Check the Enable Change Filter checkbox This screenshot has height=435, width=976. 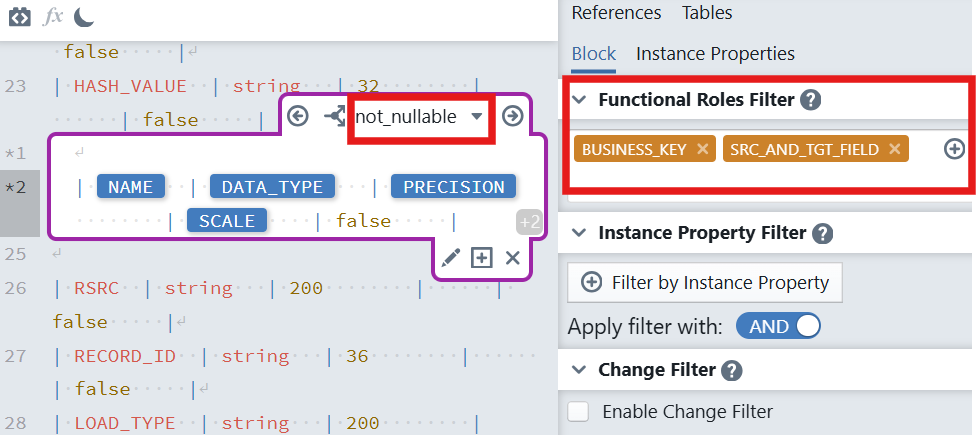pos(578,411)
